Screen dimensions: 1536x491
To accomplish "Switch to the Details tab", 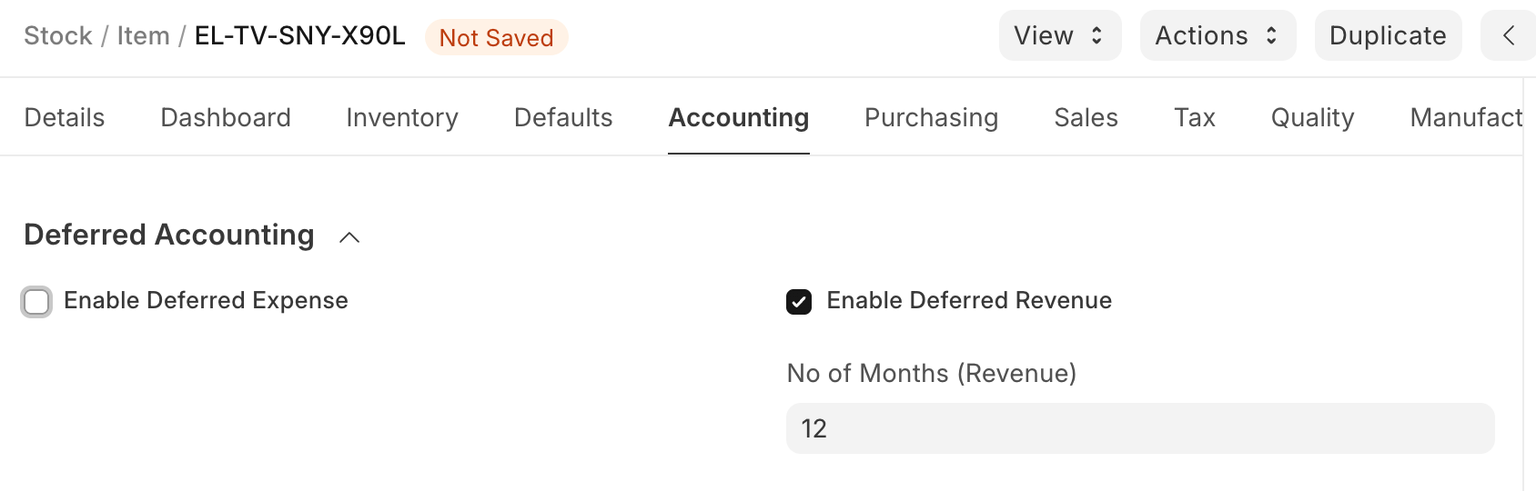I will click(x=64, y=118).
